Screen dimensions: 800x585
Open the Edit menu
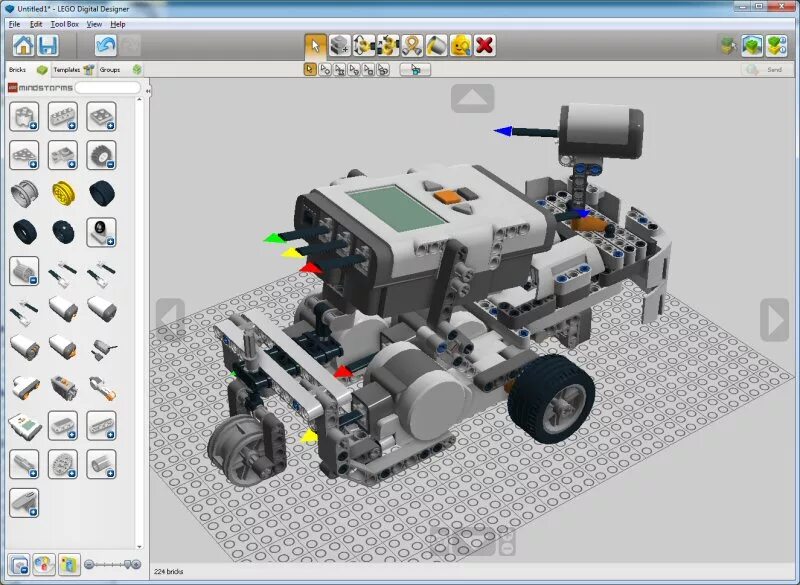click(x=36, y=24)
